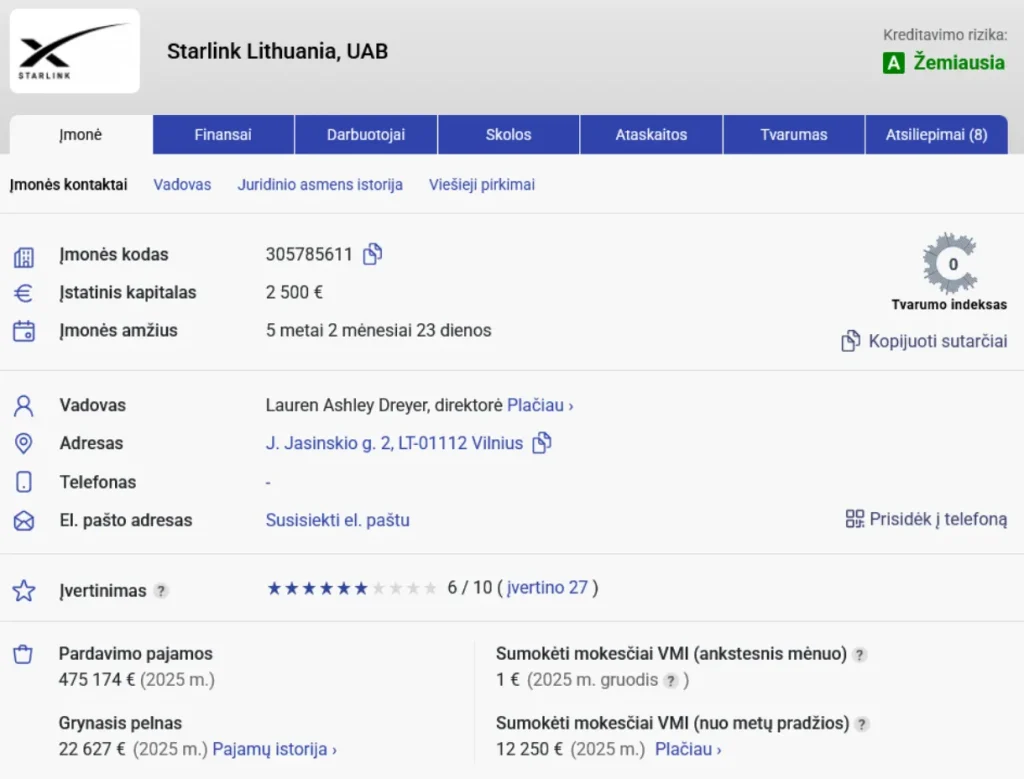Click the Kopijuoti sutarčiai text link

click(x=938, y=341)
